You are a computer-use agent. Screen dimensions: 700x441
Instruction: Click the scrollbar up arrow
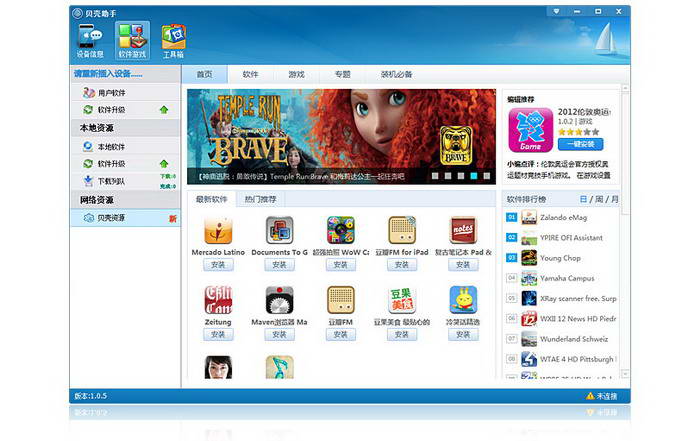pyautogui.click(x=625, y=88)
